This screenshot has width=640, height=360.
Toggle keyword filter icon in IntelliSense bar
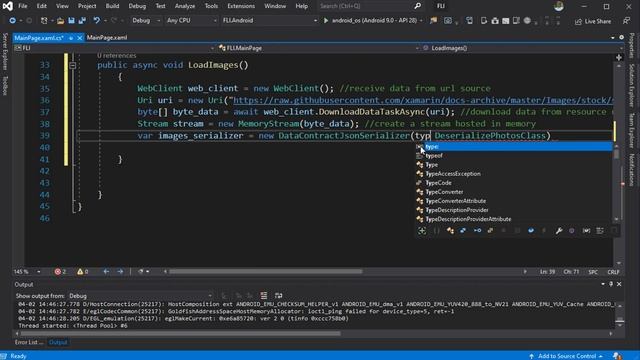pos(600,231)
